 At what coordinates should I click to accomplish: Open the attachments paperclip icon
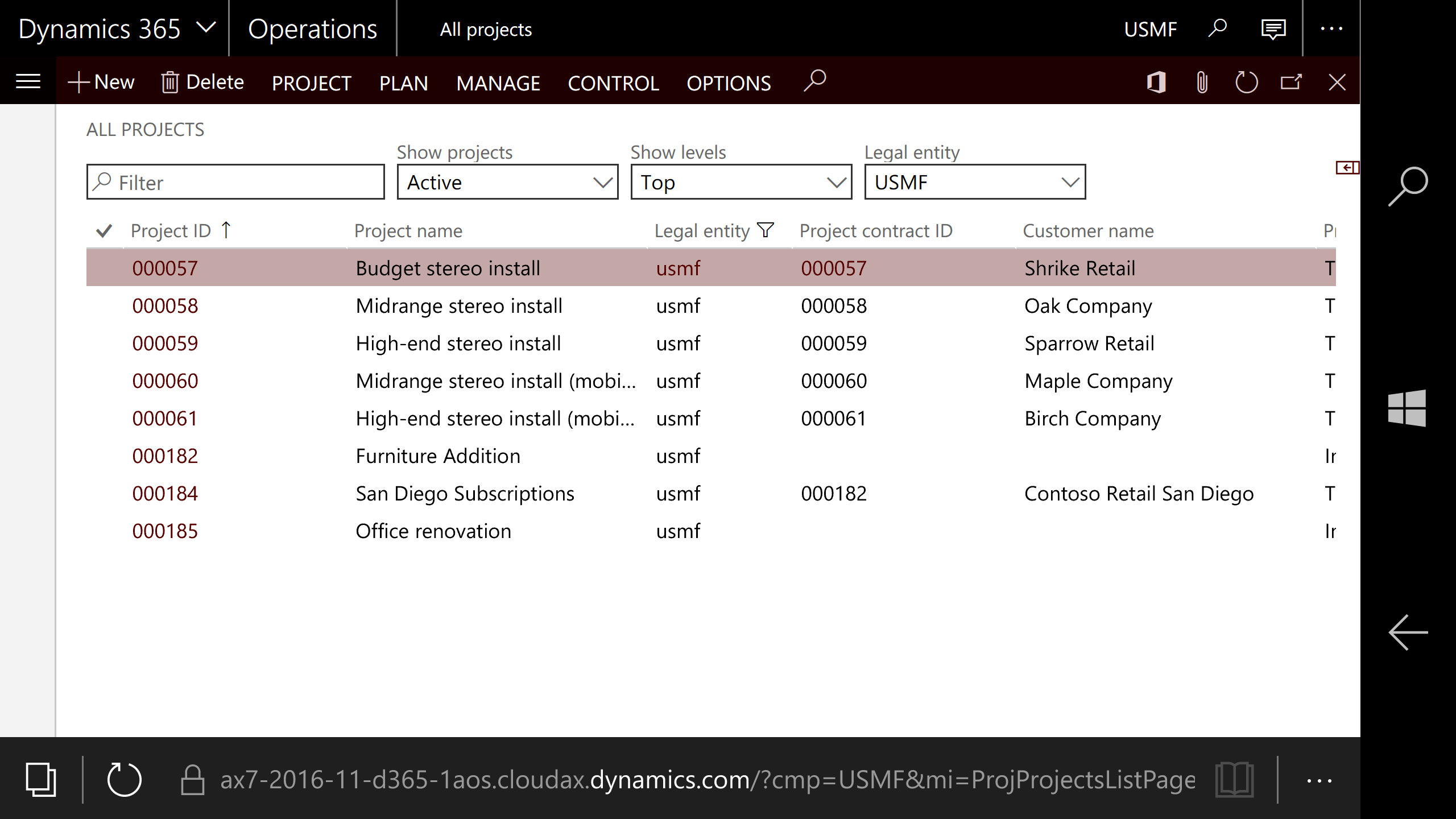coord(1202,82)
